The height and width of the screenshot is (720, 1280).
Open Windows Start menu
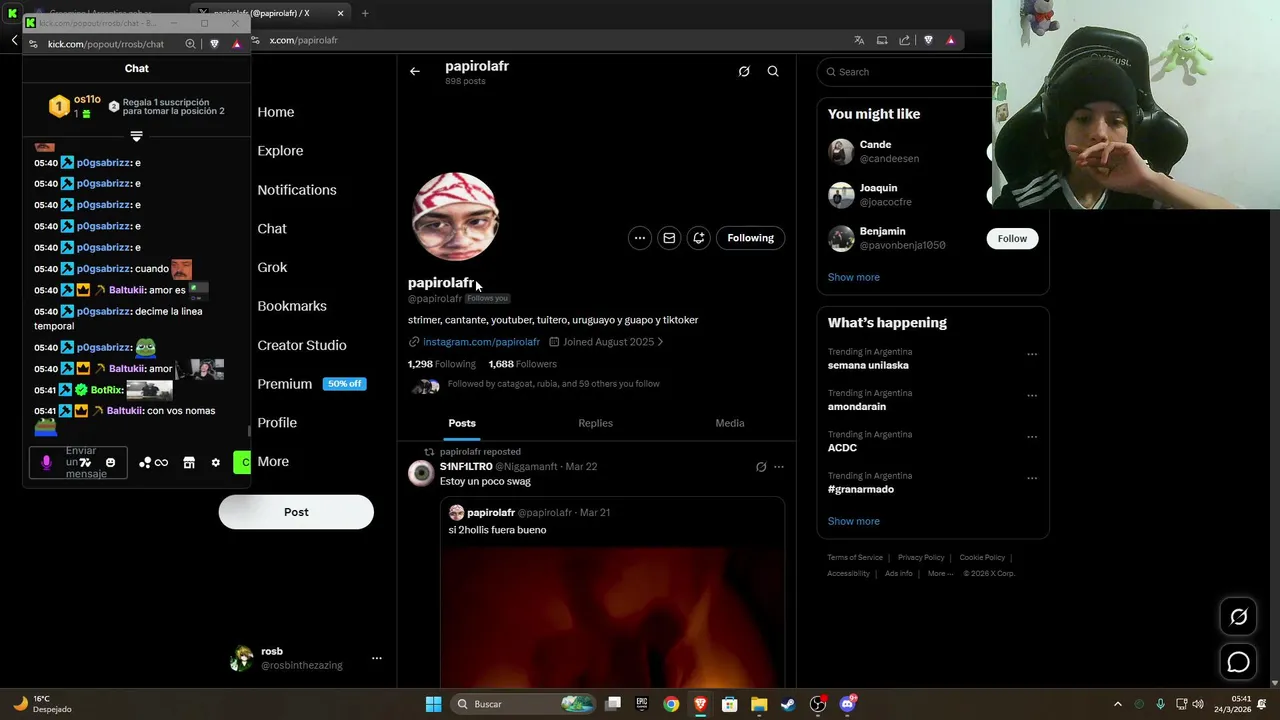tap(433, 704)
